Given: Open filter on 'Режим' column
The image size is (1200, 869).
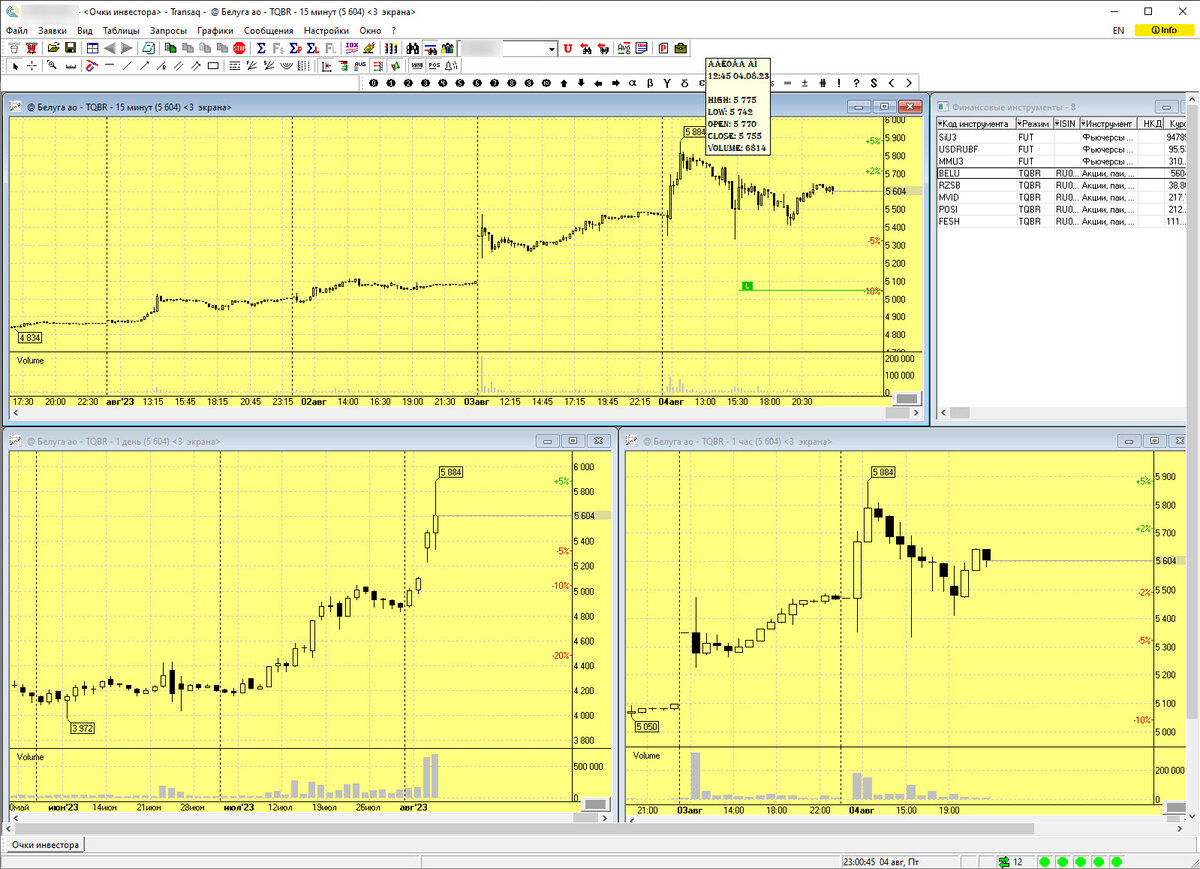Looking at the screenshot, I should [1019, 123].
